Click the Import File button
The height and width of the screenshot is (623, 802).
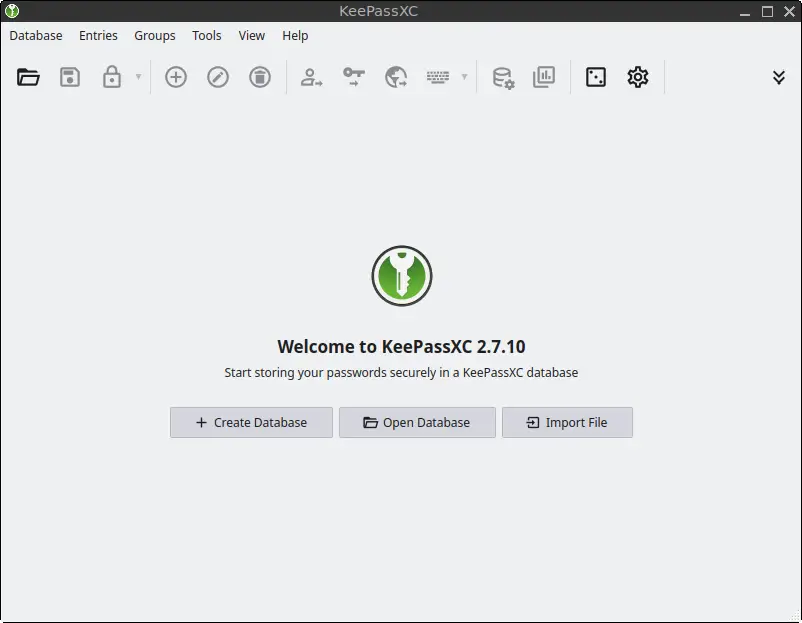point(567,422)
